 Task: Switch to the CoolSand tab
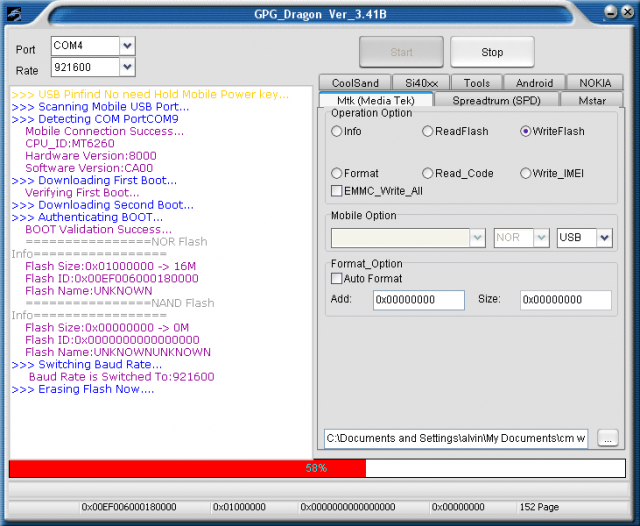[355, 83]
